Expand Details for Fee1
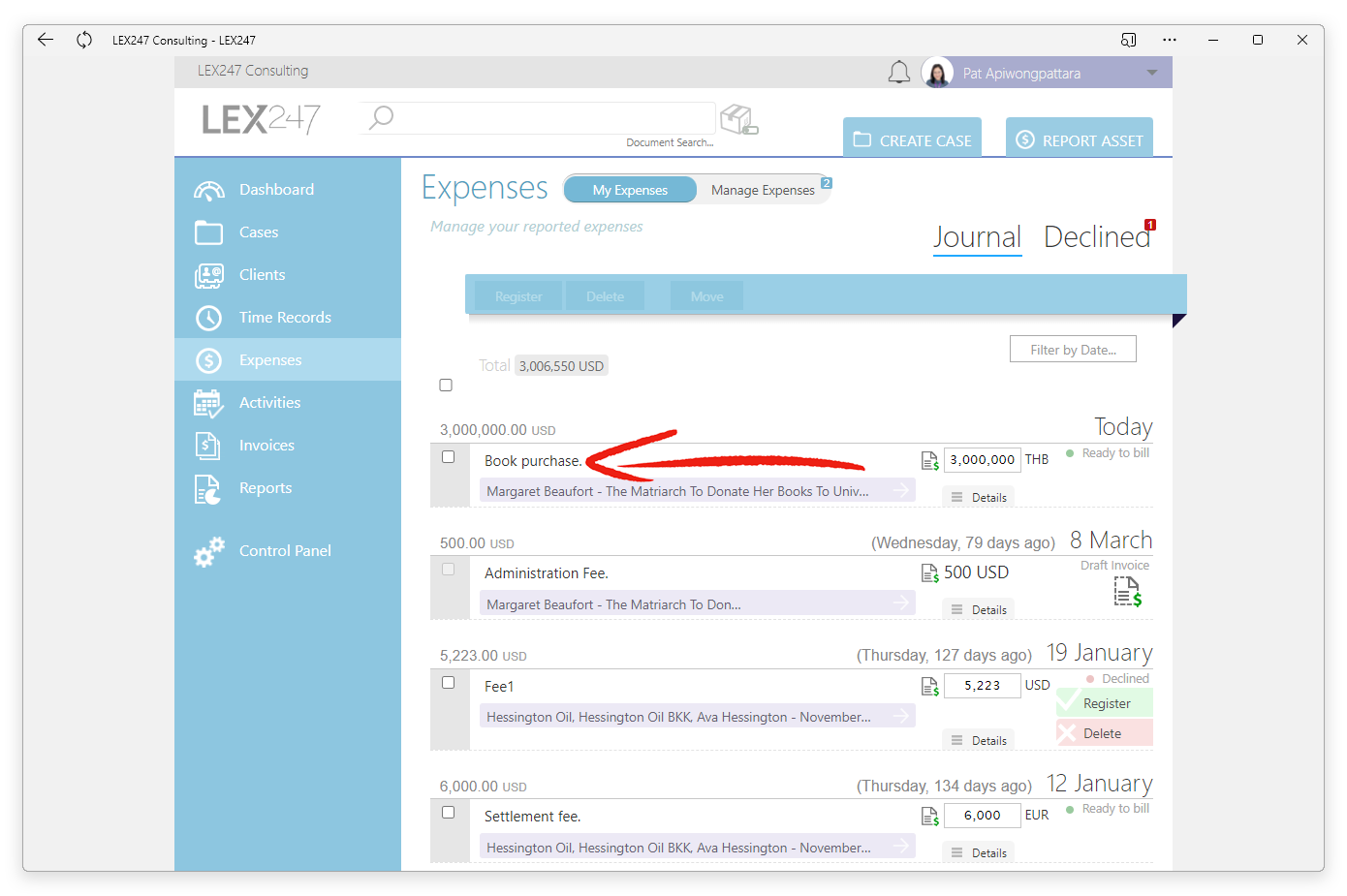Screen dimensions: 1347x896 [x=979, y=740]
